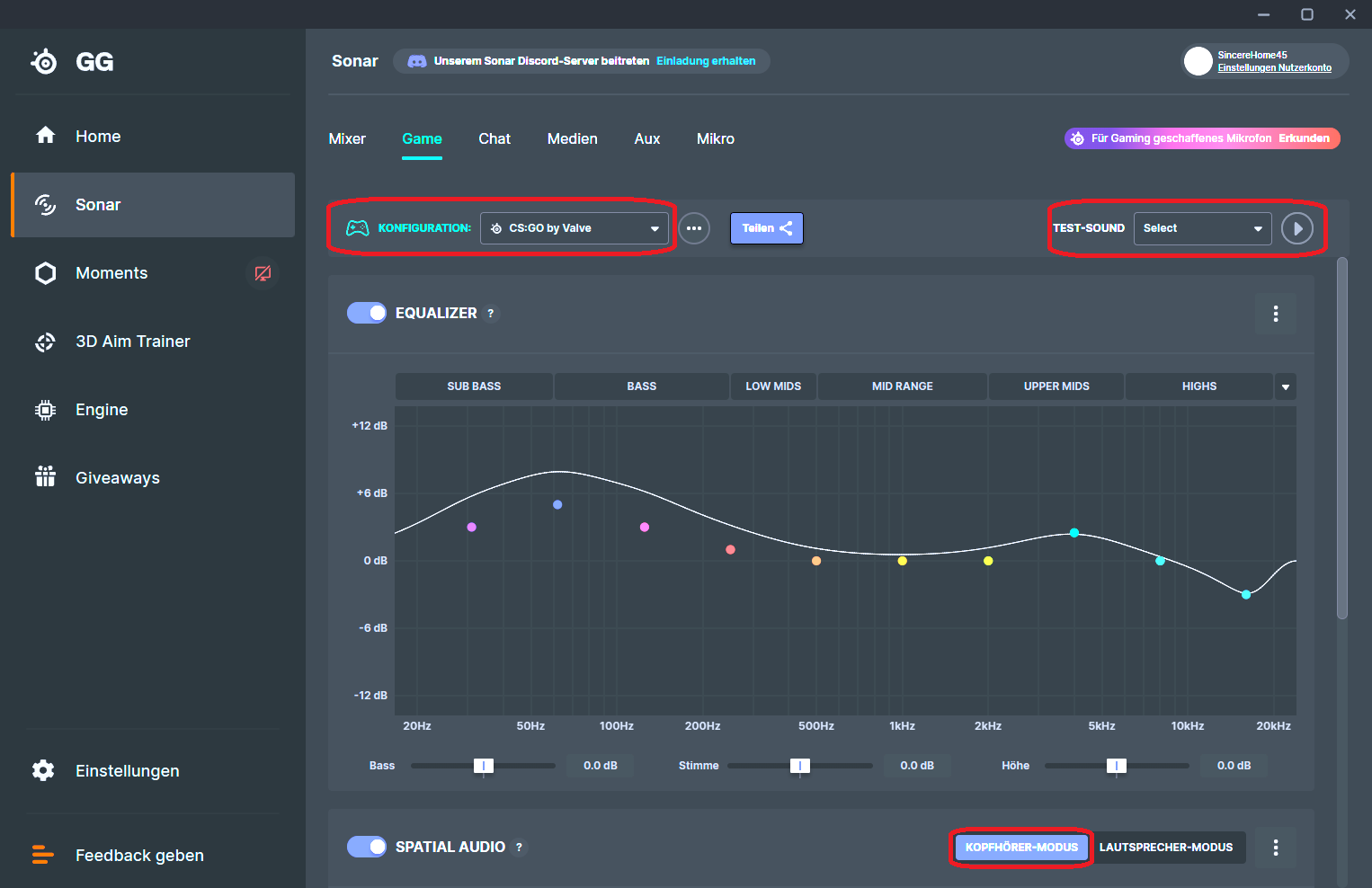Open the Spatial Audio three-dot menu

pyautogui.click(x=1276, y=848)
